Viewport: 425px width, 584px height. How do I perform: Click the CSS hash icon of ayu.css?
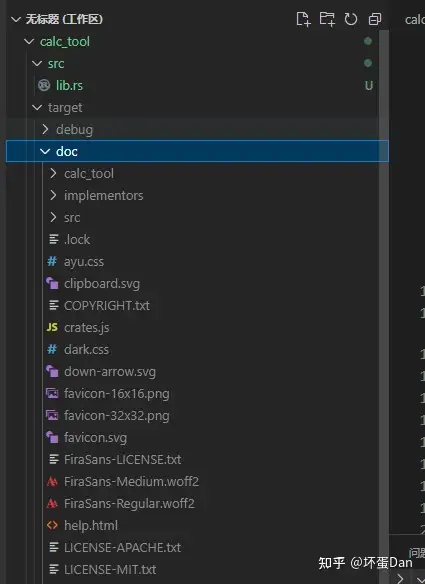[52, 261]
